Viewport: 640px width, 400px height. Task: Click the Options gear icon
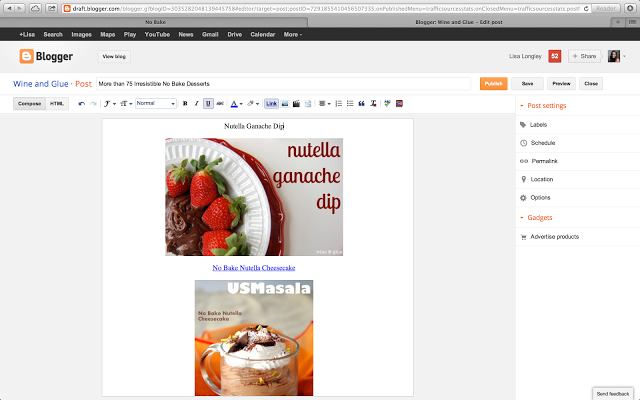523,198
